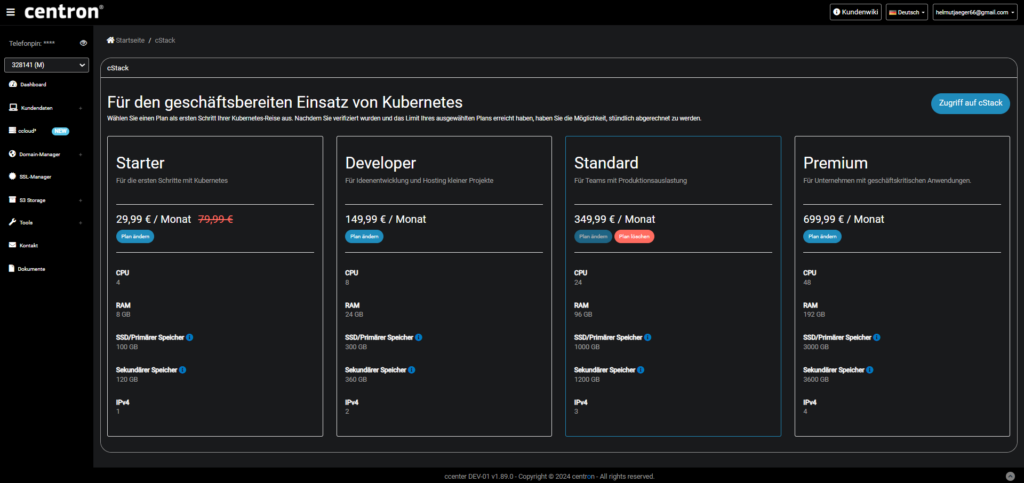
Task: Open the Dokumente menu entry
Action: [x=31, y=269]
